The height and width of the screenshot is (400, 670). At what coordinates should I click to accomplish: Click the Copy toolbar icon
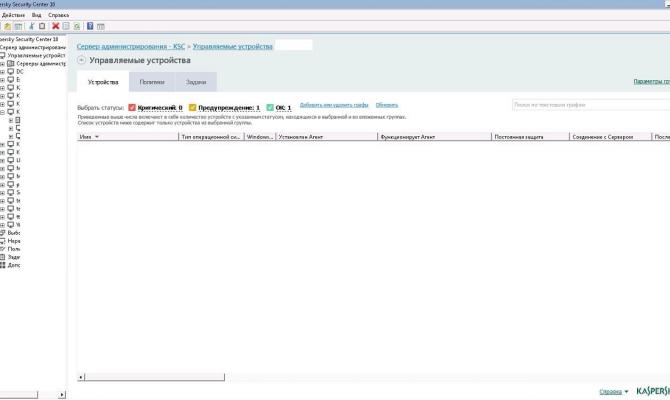click(42, 26)
